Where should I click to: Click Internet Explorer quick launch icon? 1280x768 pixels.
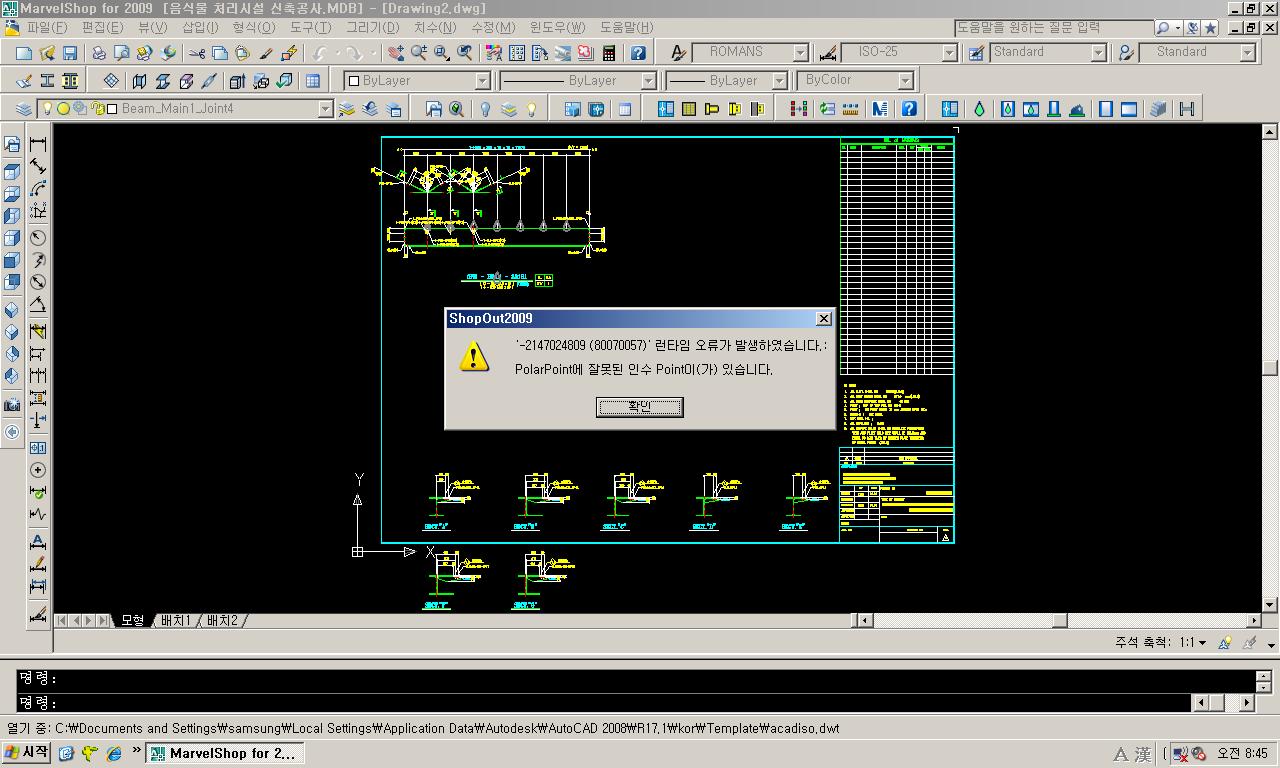(114, 753)
